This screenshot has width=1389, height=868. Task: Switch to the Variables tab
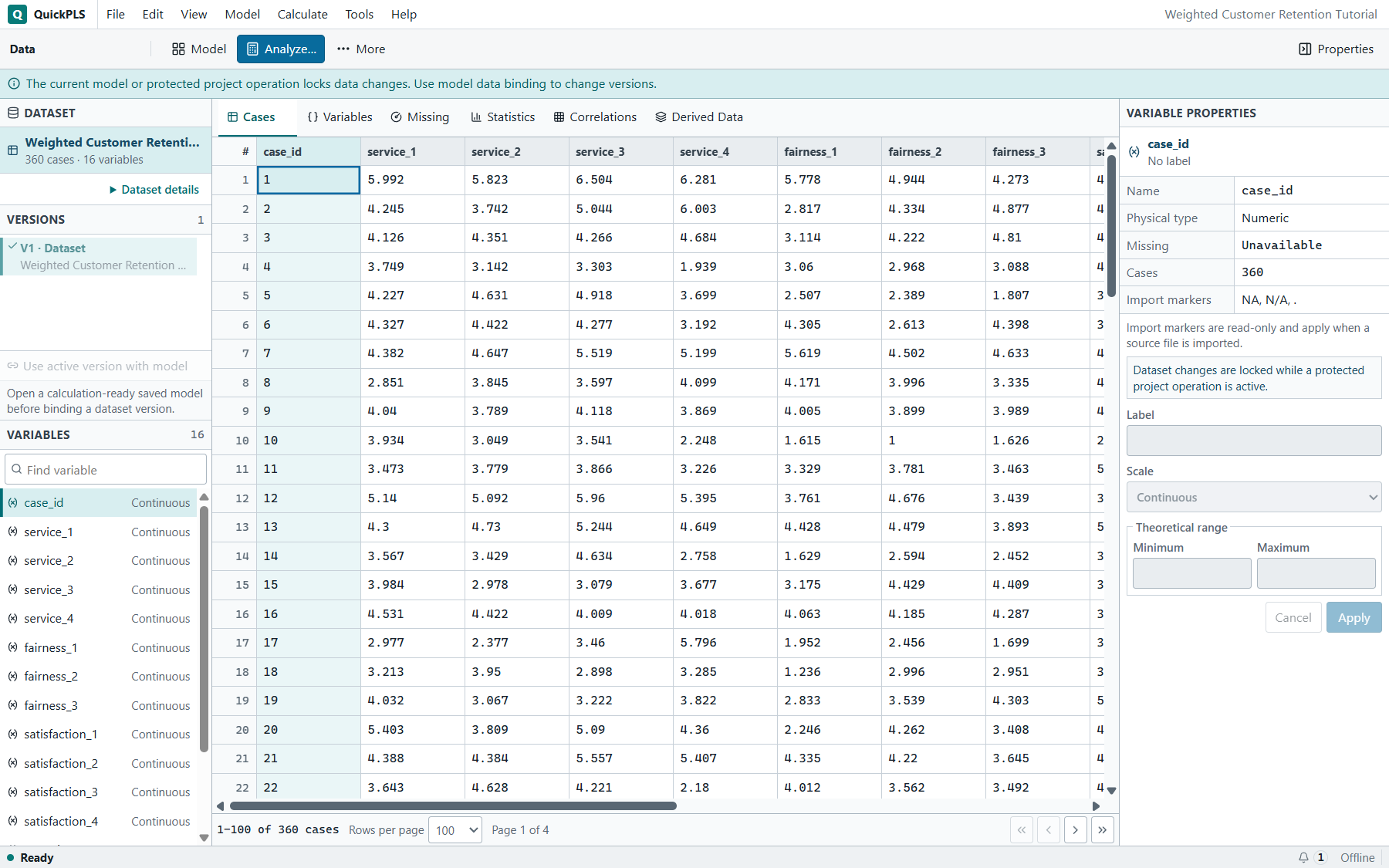(x=340, y=117)
